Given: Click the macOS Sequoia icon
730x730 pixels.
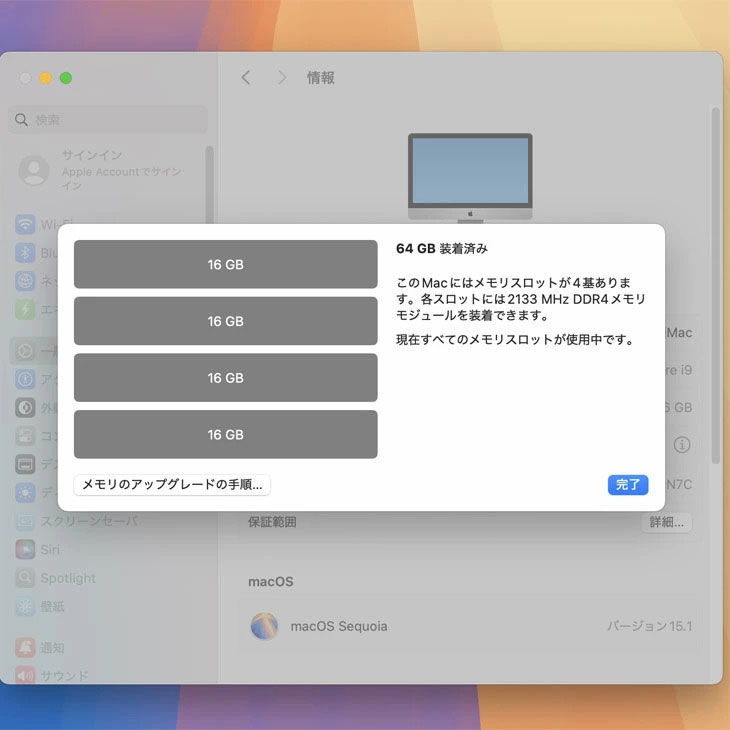Looking at the screenshot, I should (264, 626).
